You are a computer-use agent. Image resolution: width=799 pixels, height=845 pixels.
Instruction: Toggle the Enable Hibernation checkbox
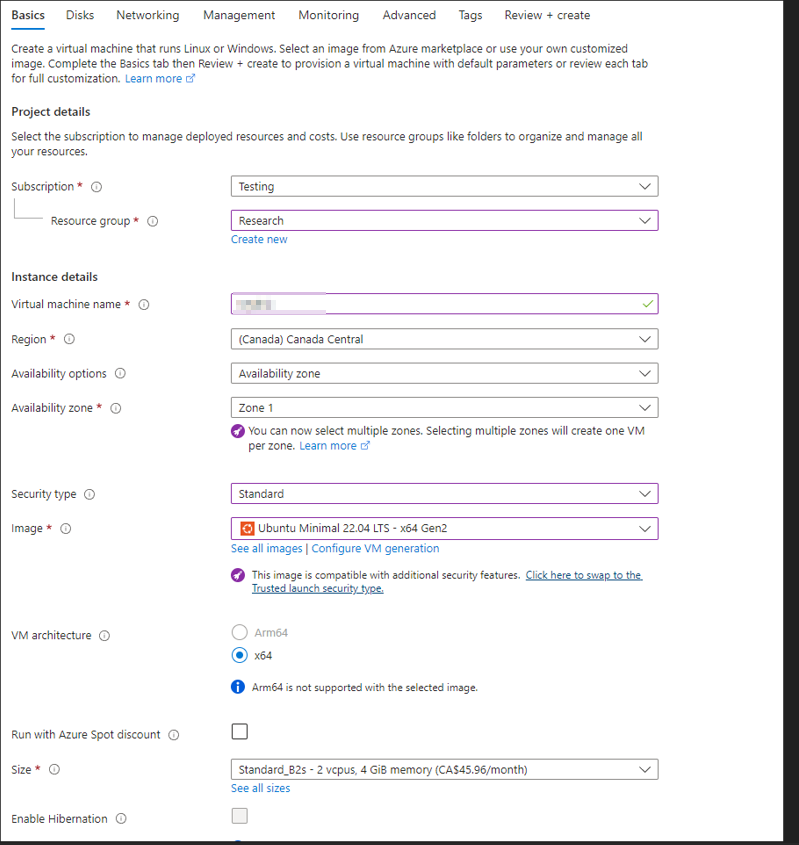pos(240,816)
